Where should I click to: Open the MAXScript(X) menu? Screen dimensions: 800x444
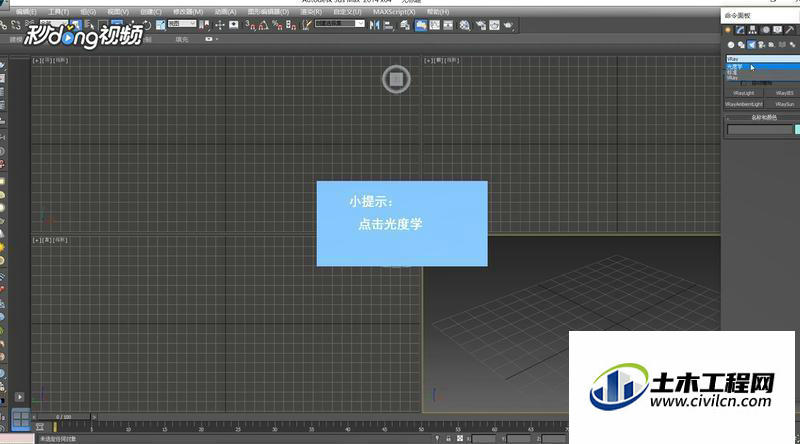pyautogui.click(x=394, y=11)
